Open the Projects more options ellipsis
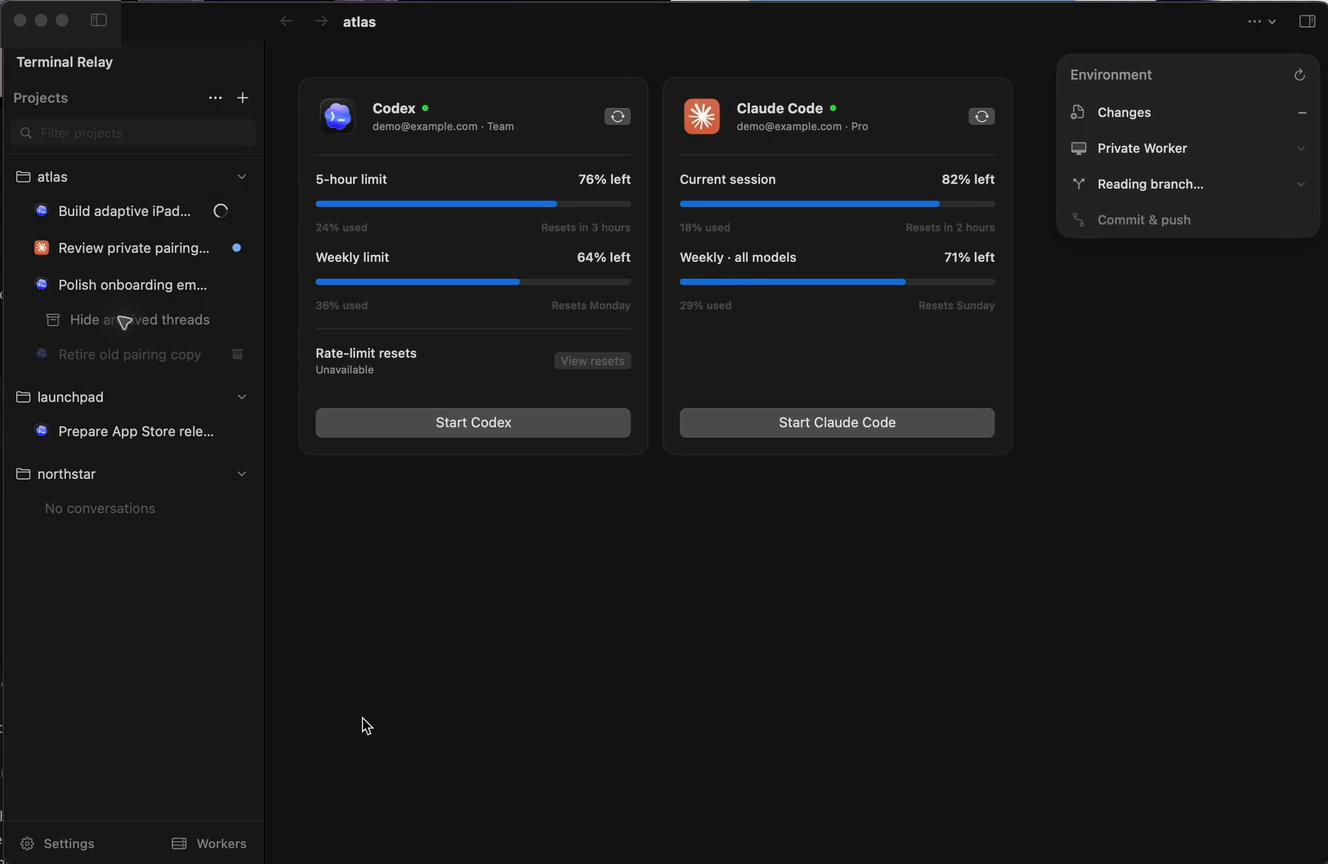 [x=215, y=98]
